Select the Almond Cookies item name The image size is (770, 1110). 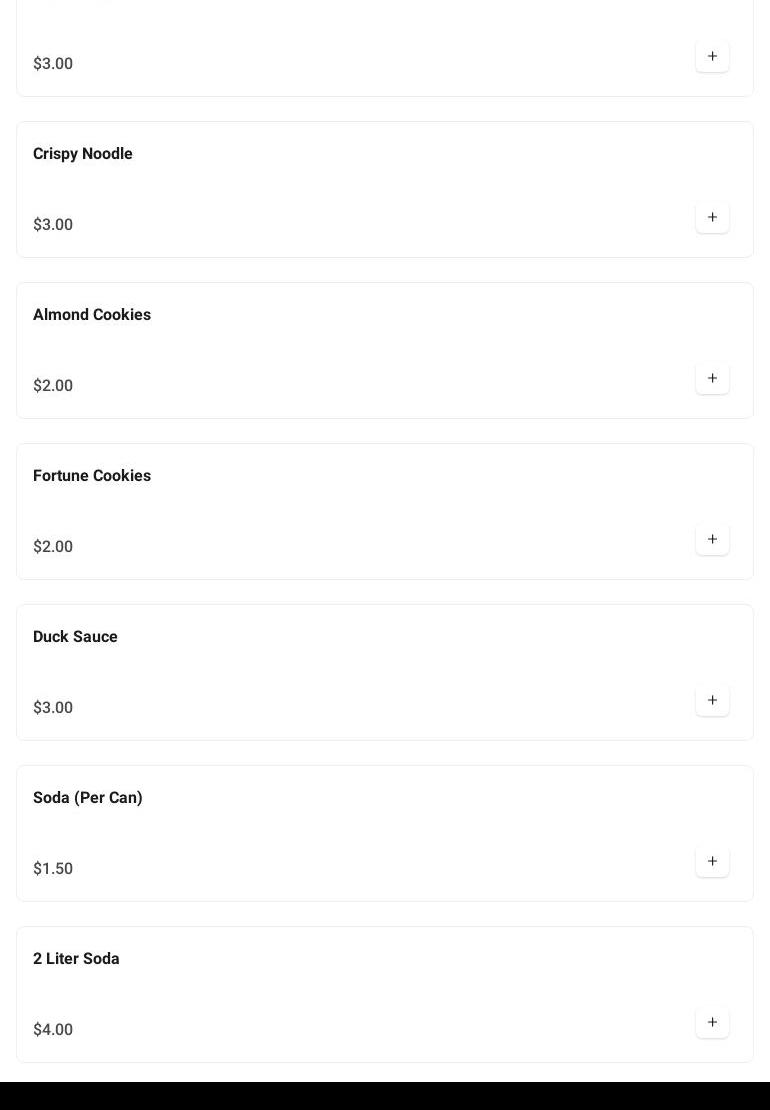coord(92,314)
